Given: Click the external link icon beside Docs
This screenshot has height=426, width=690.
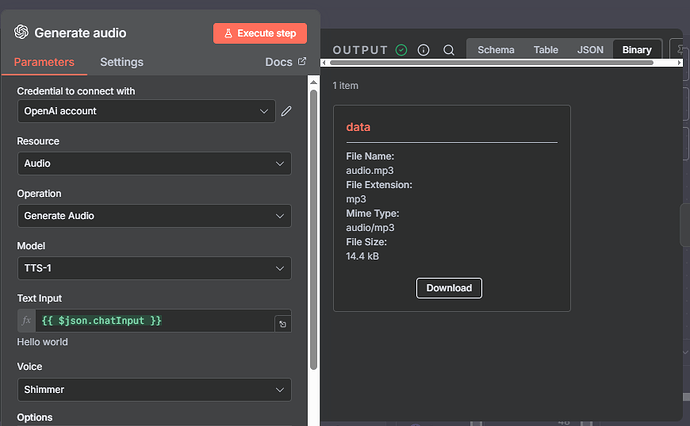Looking at the screenshot, I should click(x=302, y=62).
